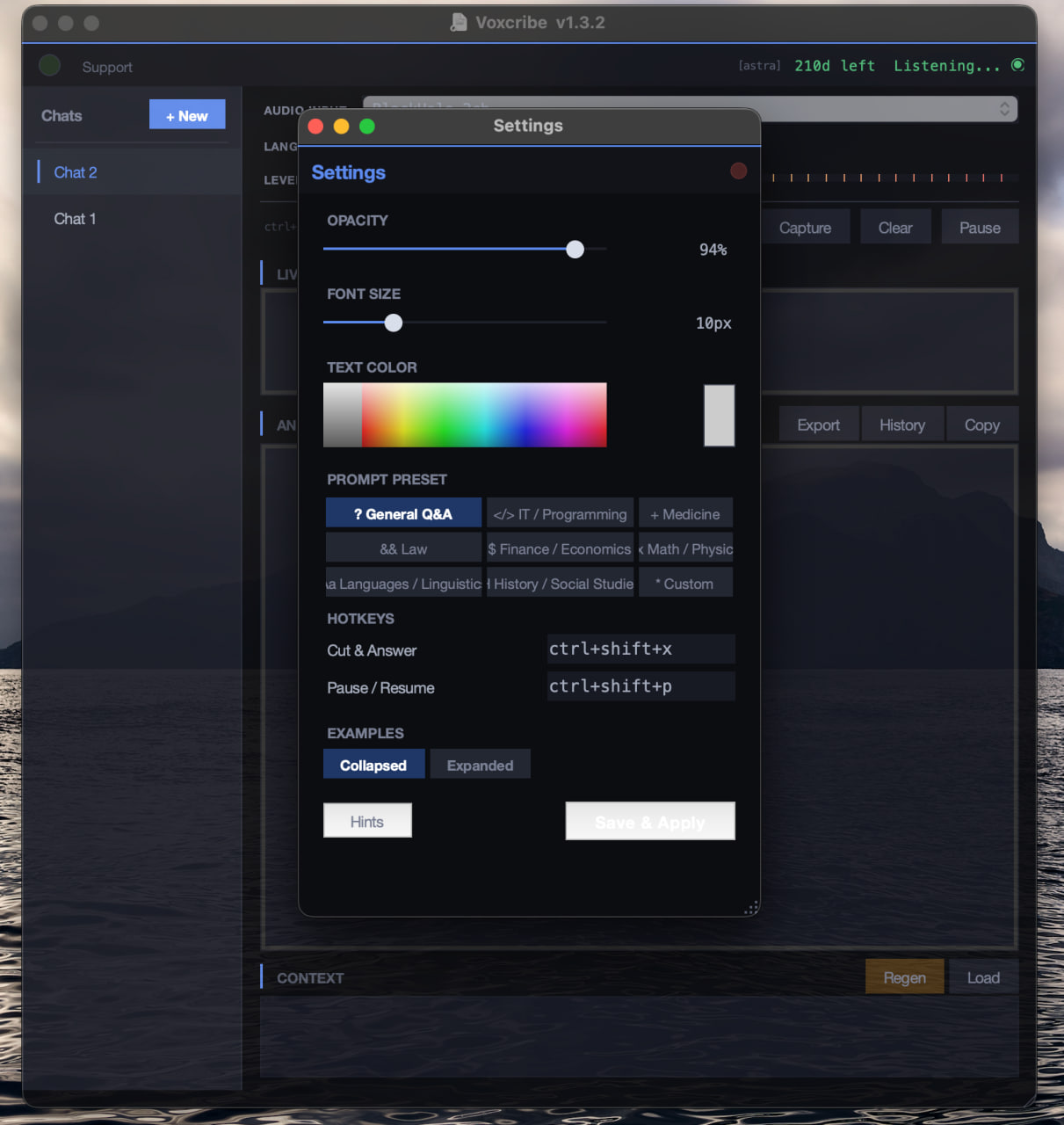Set examples to Collapsed
The height and width of the screenshot is (1125, 1064).
pos(373,765)
